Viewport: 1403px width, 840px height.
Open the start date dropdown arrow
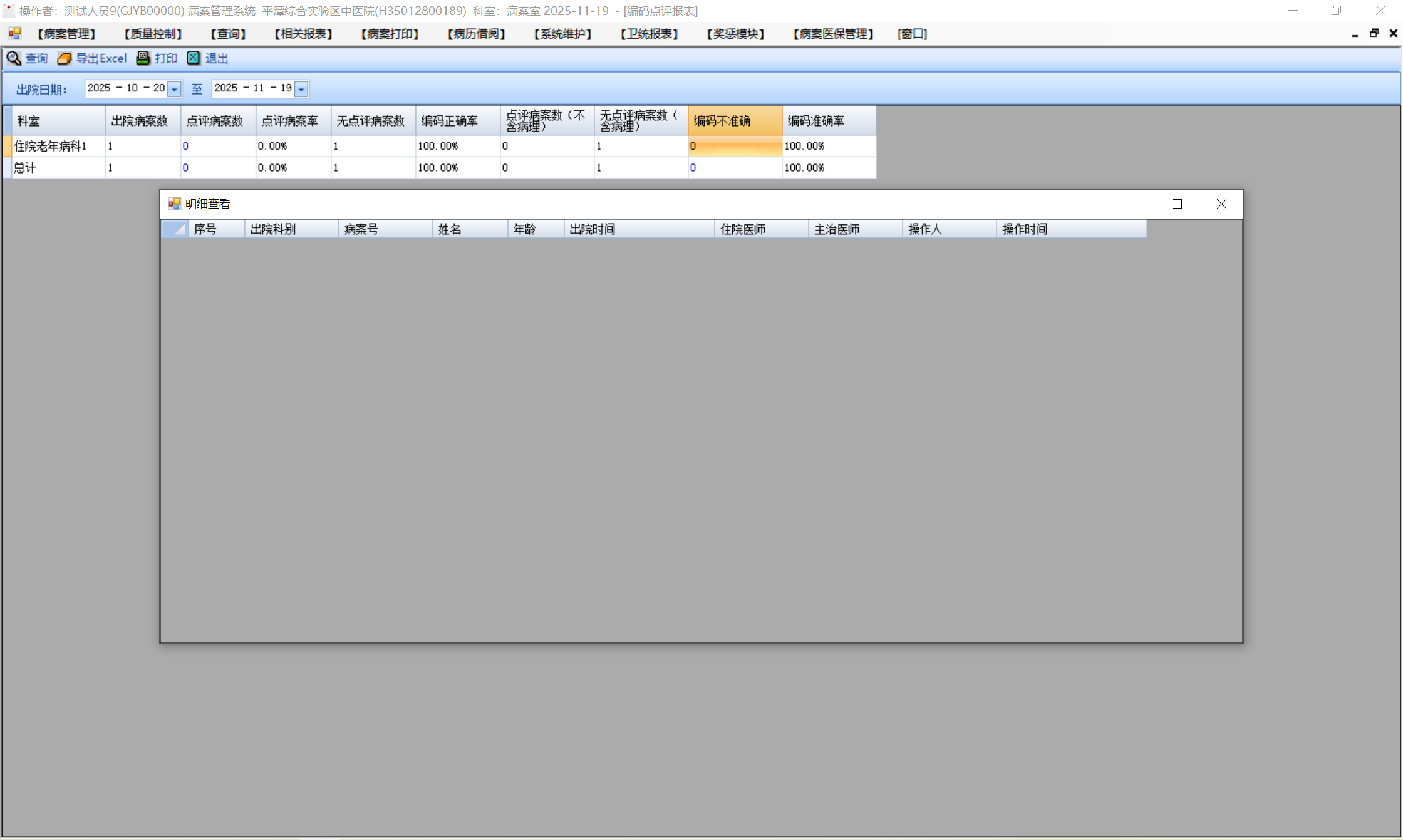coord(175,89)
